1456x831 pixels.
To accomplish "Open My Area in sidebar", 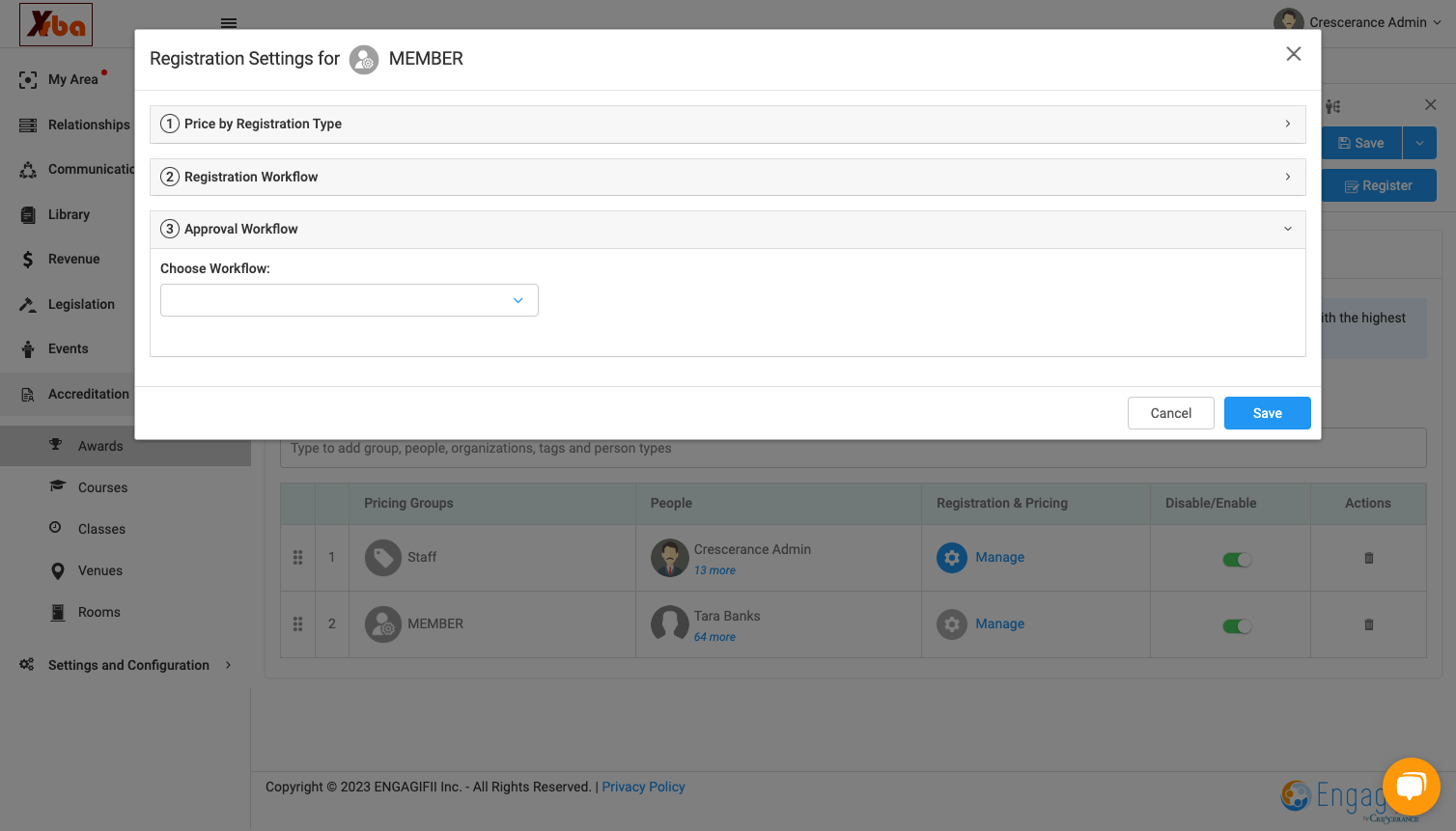I will click(73, 79).
